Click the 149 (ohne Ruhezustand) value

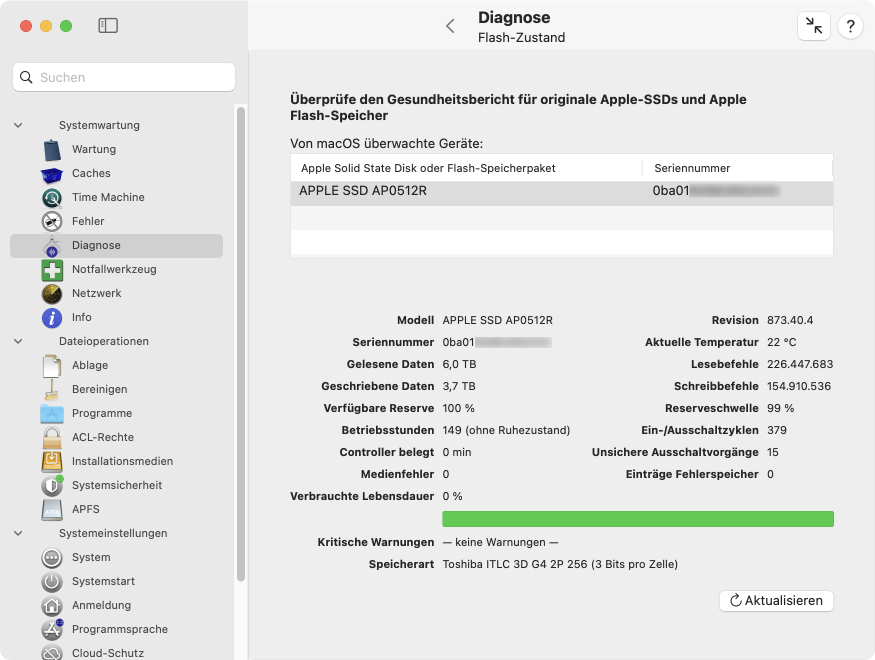tap(506, 430)
